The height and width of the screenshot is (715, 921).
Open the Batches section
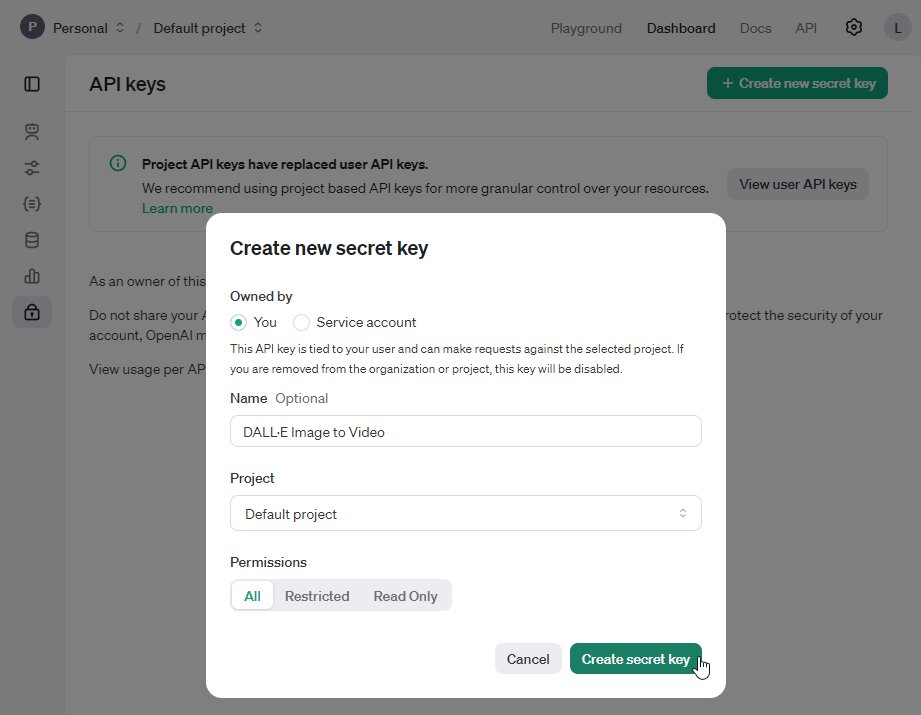31,203
